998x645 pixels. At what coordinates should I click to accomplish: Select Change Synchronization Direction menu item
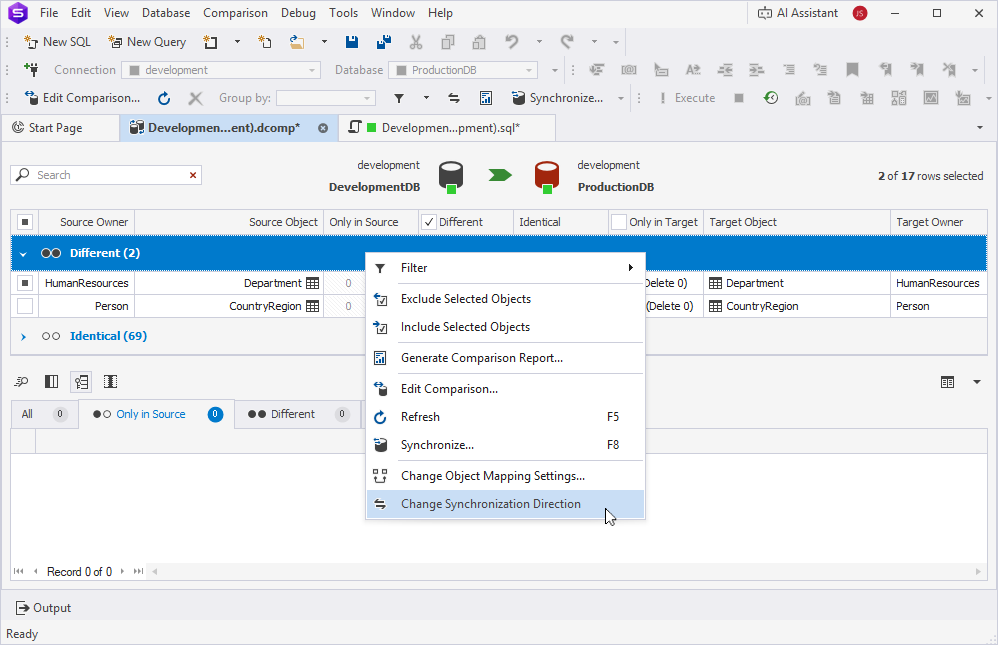tap(490, 504)
